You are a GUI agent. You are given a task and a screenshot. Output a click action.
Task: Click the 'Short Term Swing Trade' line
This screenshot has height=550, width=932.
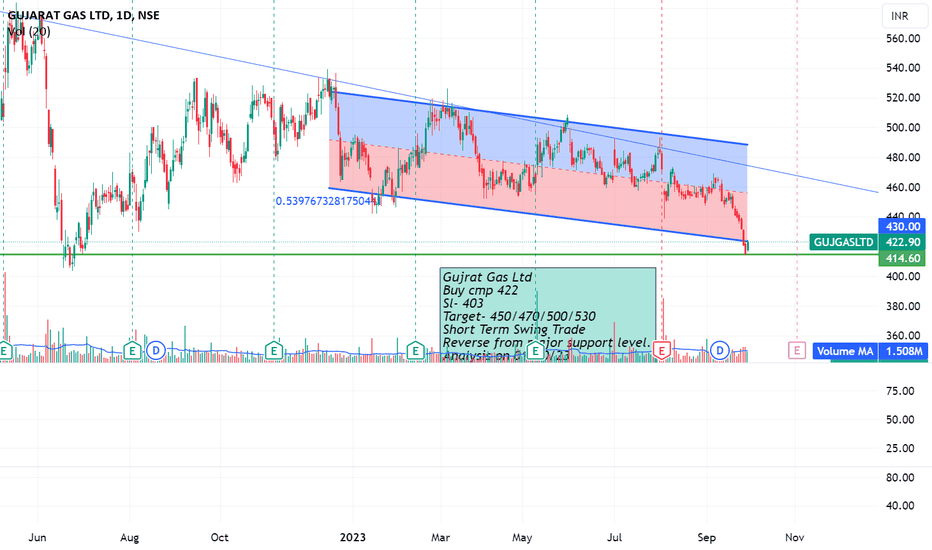point(514,329)
